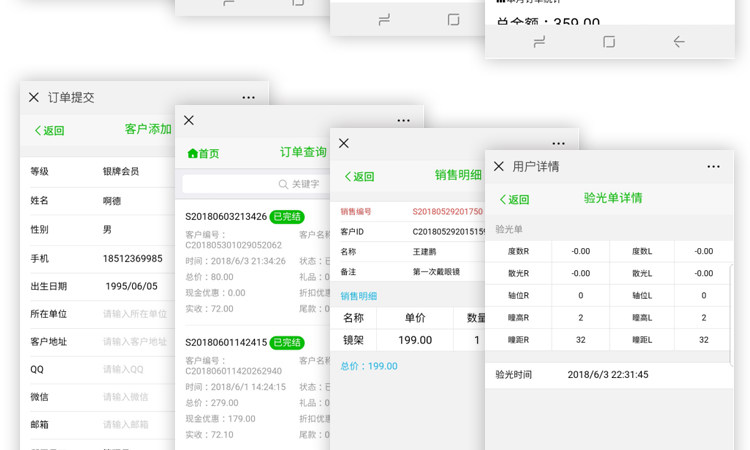Click the 名称 value 王建鹏

(425, 252)
